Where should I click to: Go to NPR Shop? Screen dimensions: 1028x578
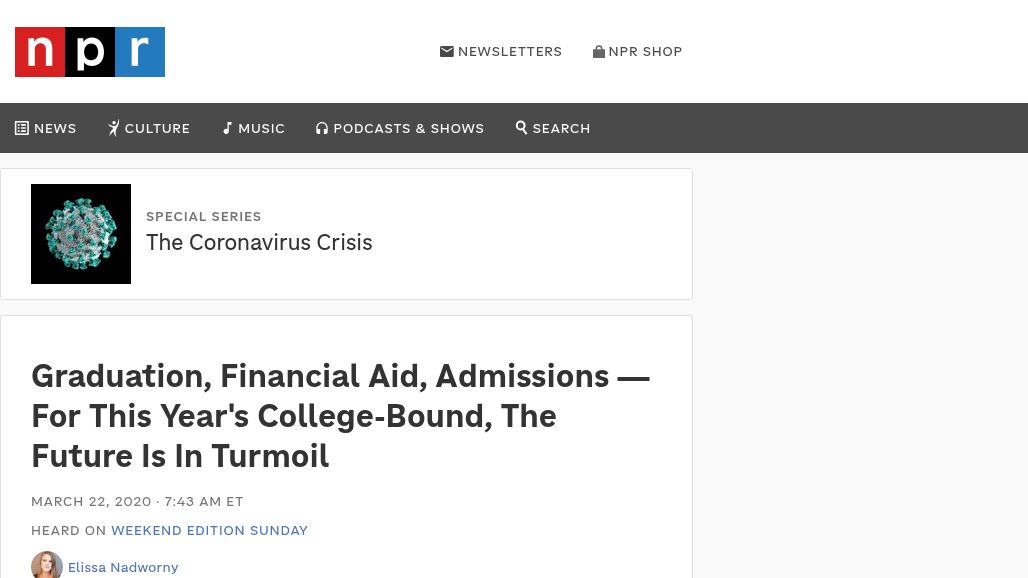click(645, 52)
